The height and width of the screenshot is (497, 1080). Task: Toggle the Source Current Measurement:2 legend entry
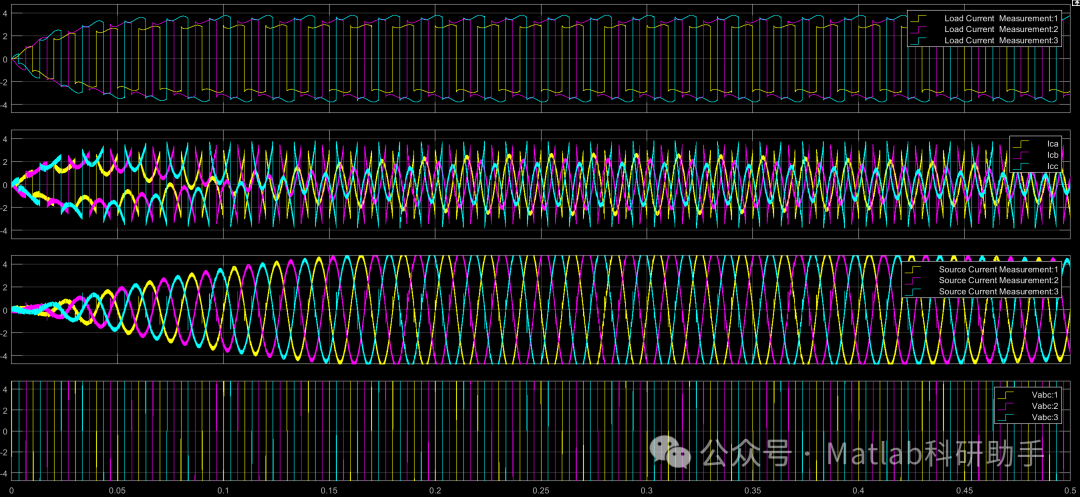[983, 280]
